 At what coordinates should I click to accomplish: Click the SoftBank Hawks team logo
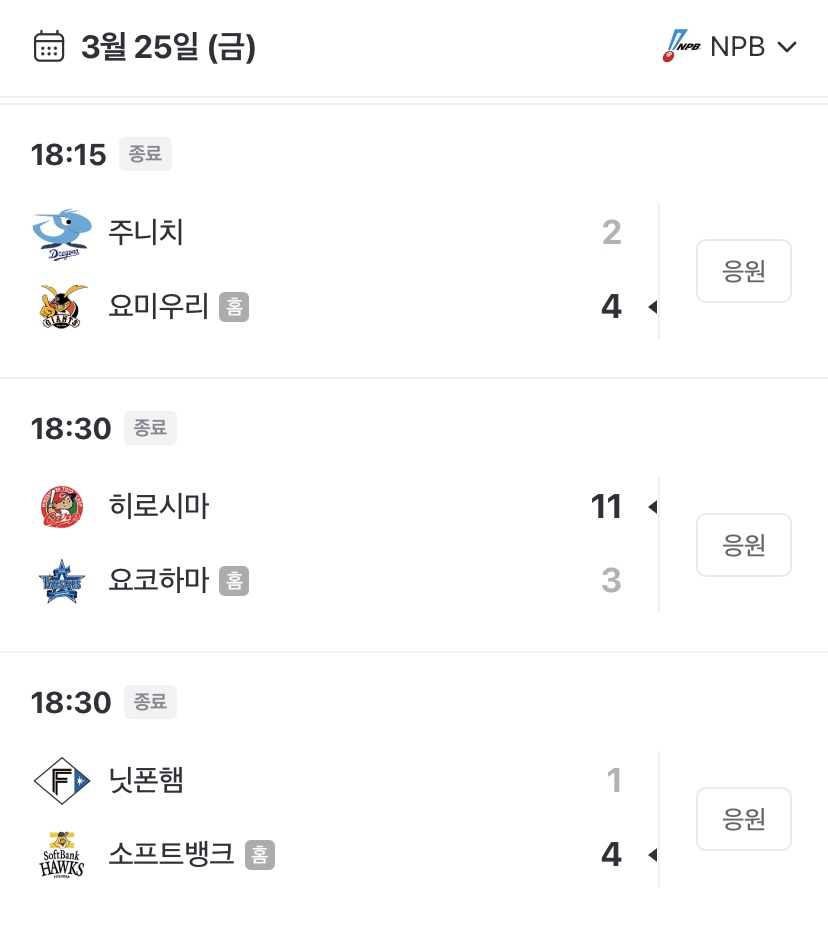tap(61, 855)
